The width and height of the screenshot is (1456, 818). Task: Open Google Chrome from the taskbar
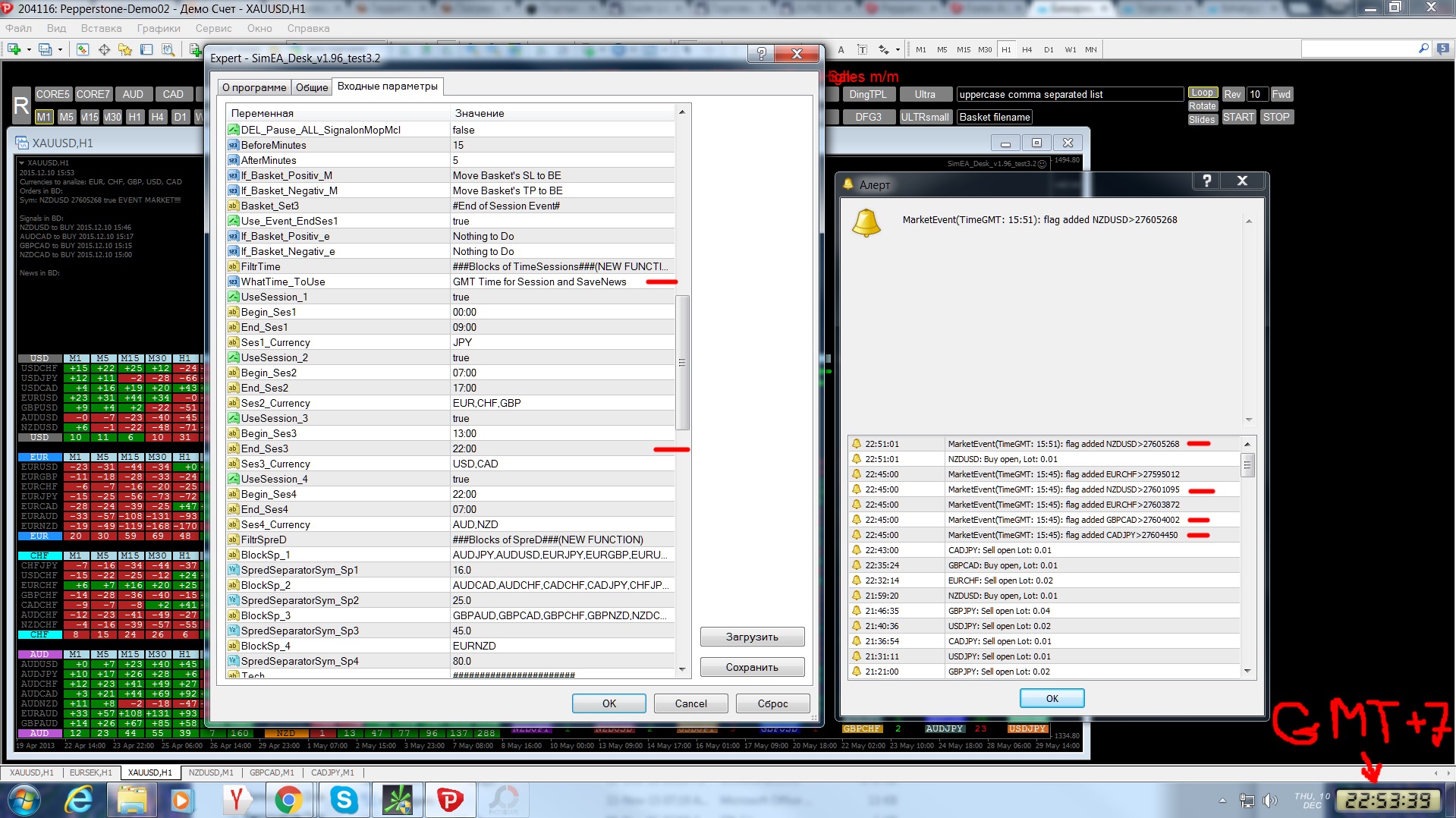tap(288, 800)
